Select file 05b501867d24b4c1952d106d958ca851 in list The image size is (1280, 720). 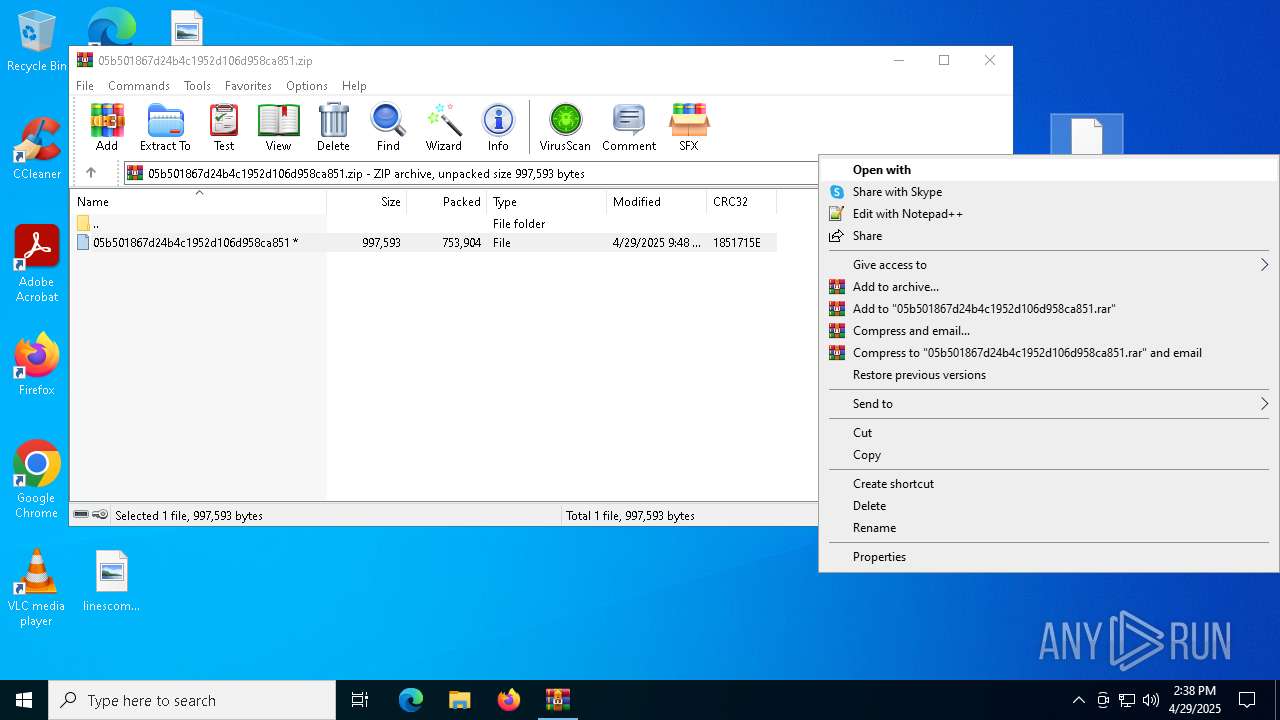click(423, 243)
